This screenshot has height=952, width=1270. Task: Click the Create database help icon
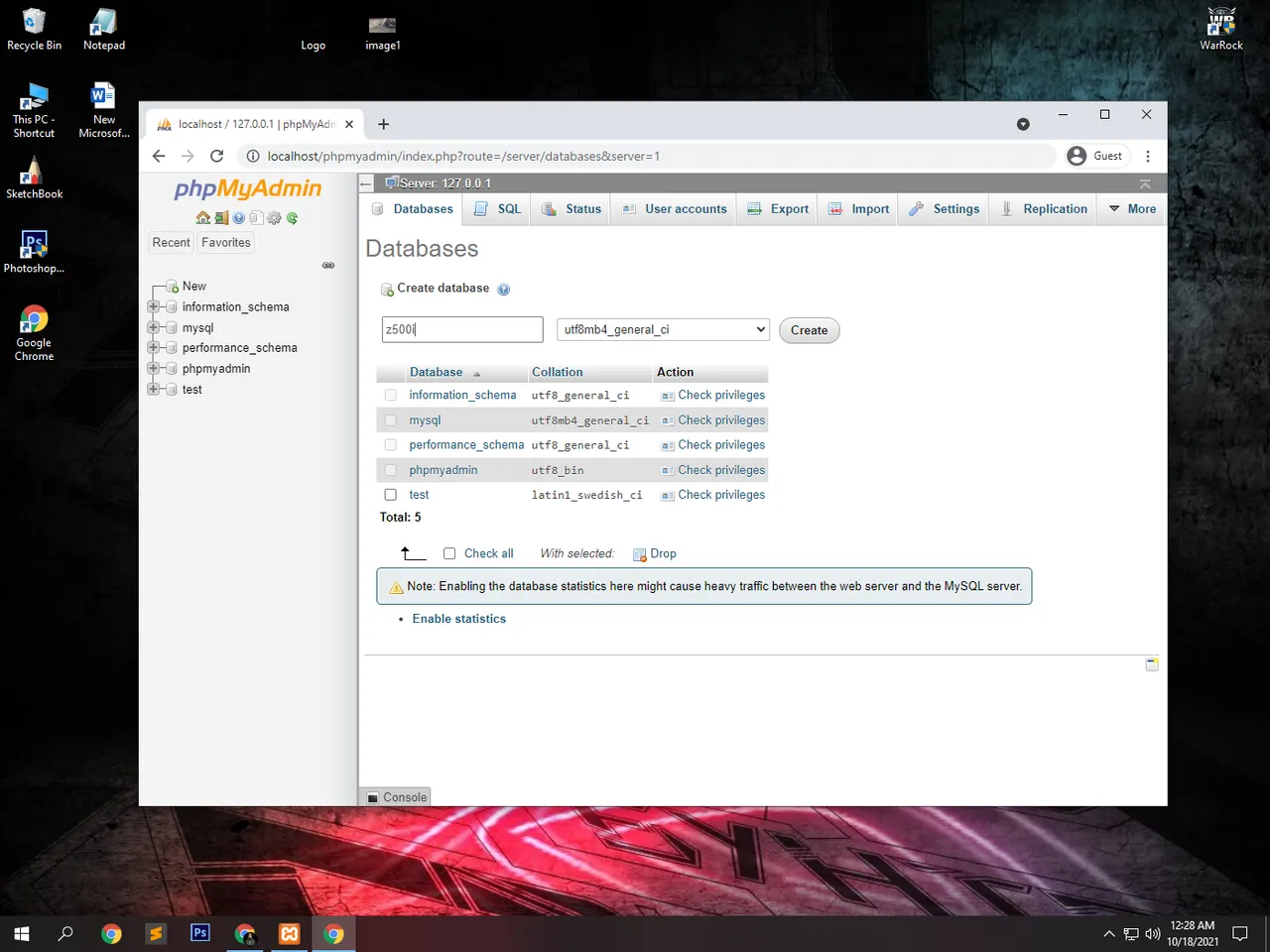pos(503,290)
